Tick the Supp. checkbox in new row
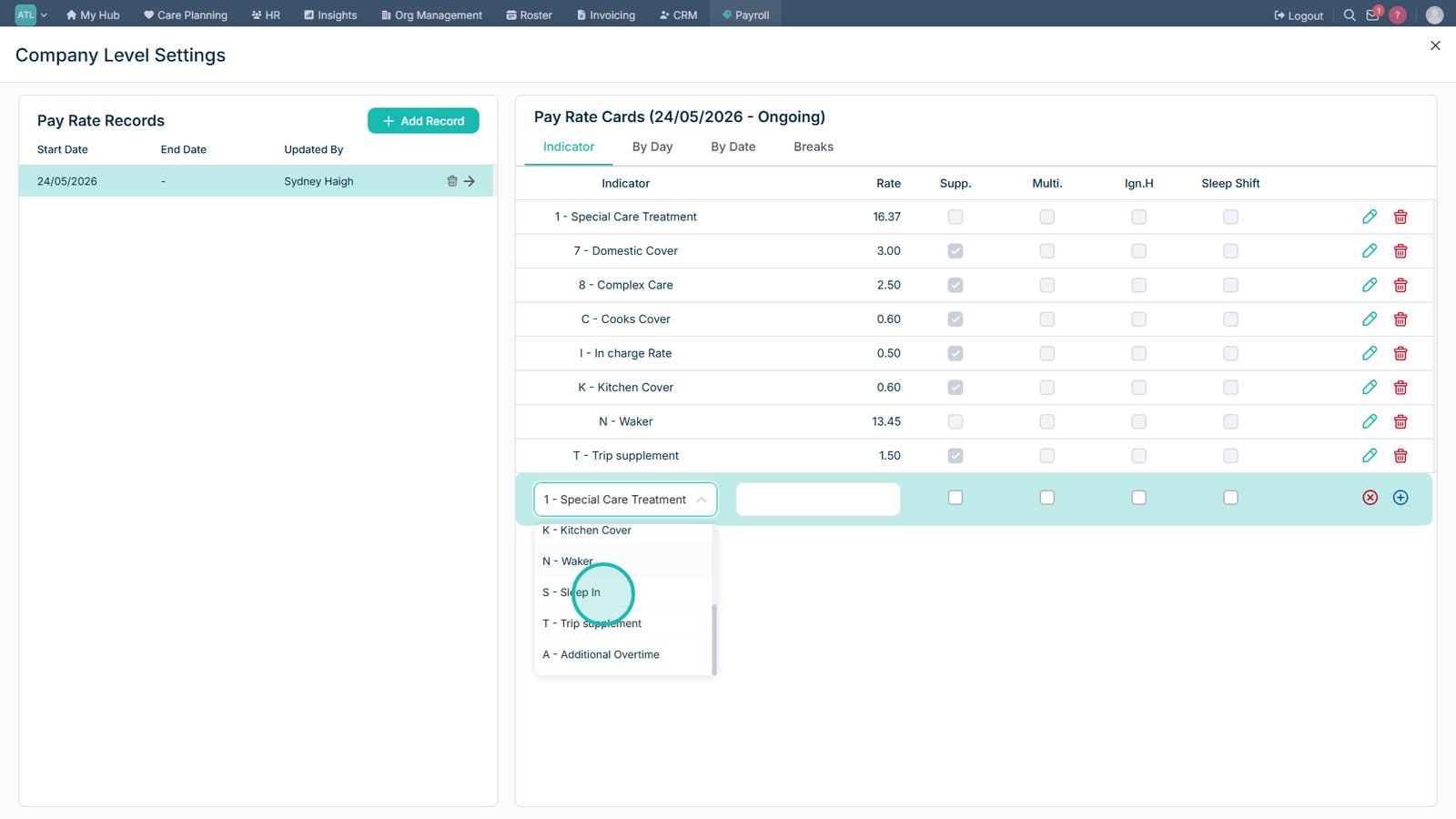The width and height of the screenshot is (1456, 819). tap(955, 498)
